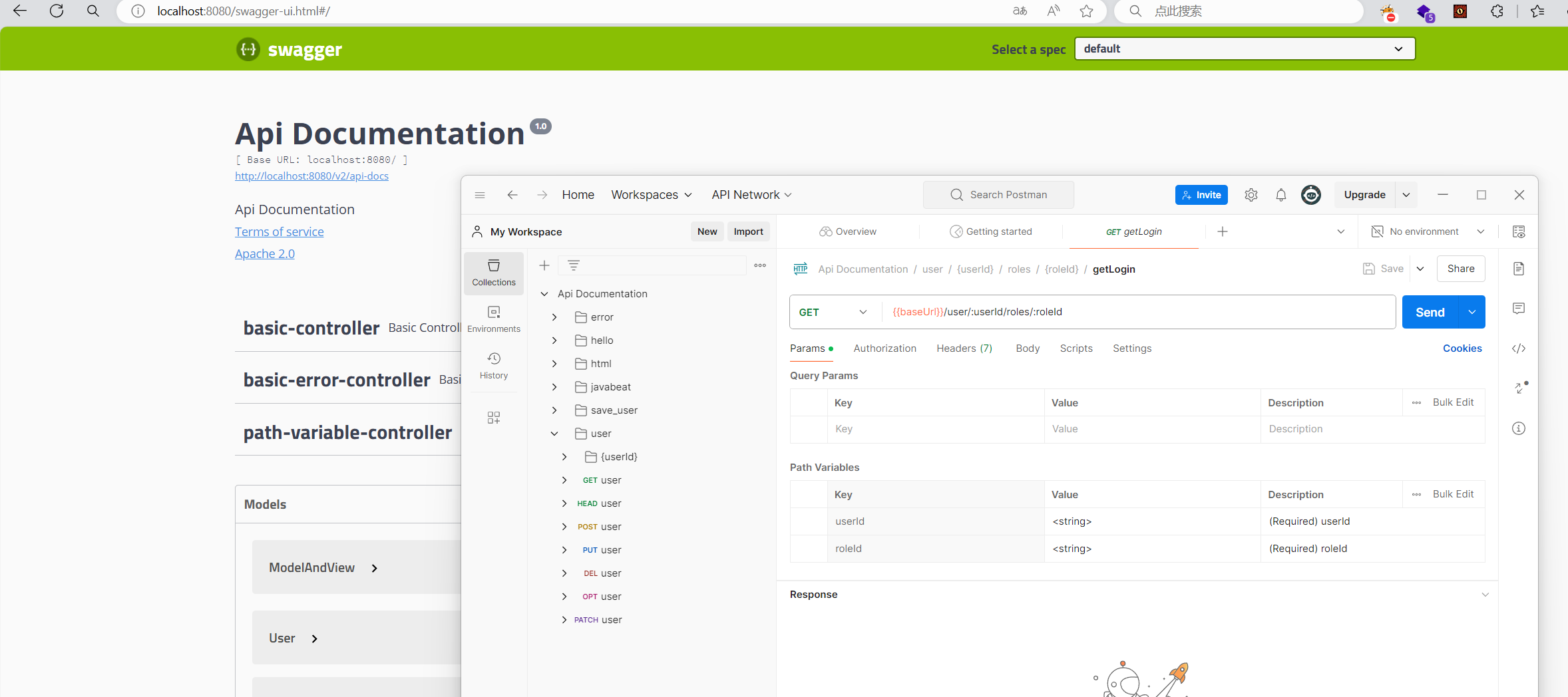Image resolution: width=1568 pixels, height=697 pixels.
Task: Select the POST user request
Action: [600, 527]
